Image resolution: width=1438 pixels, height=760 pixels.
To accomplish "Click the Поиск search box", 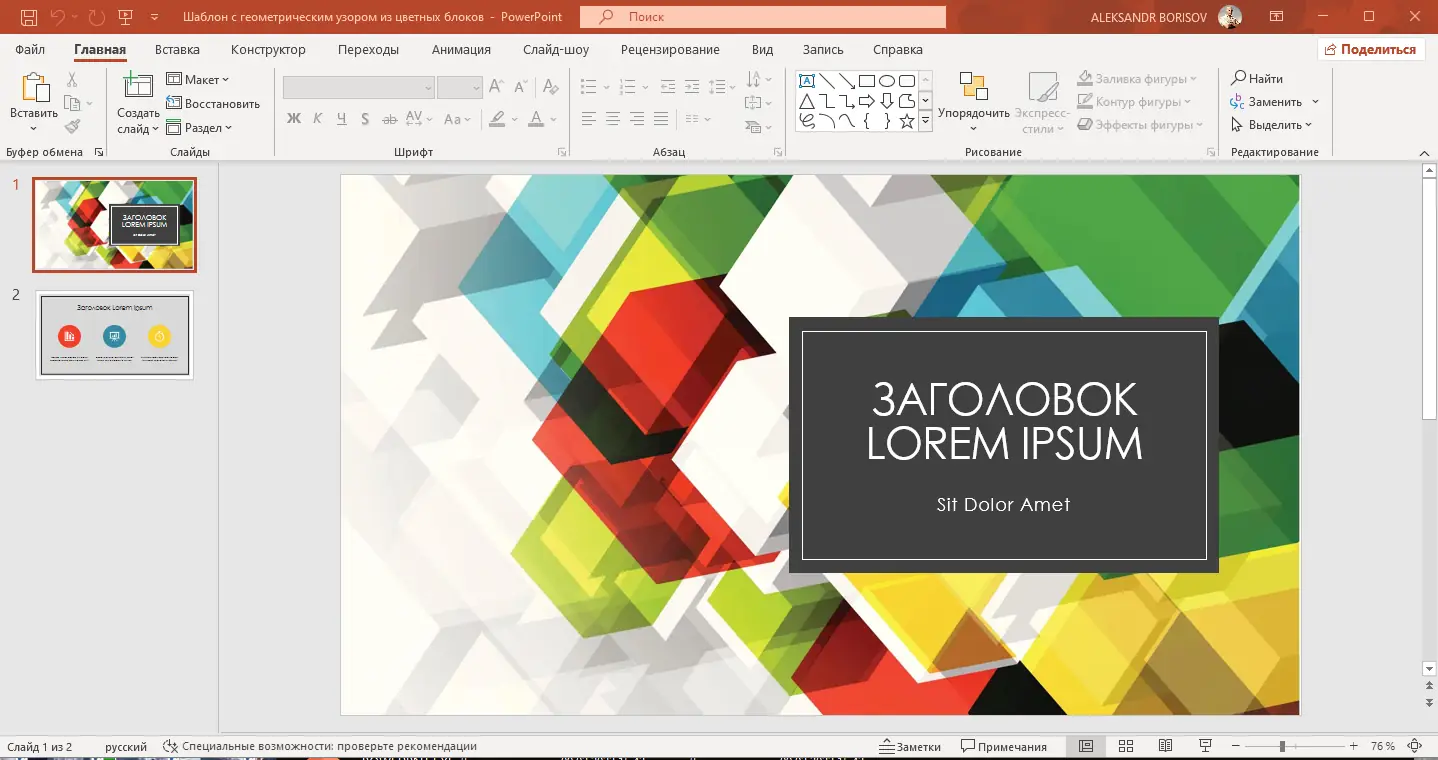I will [x=763, y=17].
